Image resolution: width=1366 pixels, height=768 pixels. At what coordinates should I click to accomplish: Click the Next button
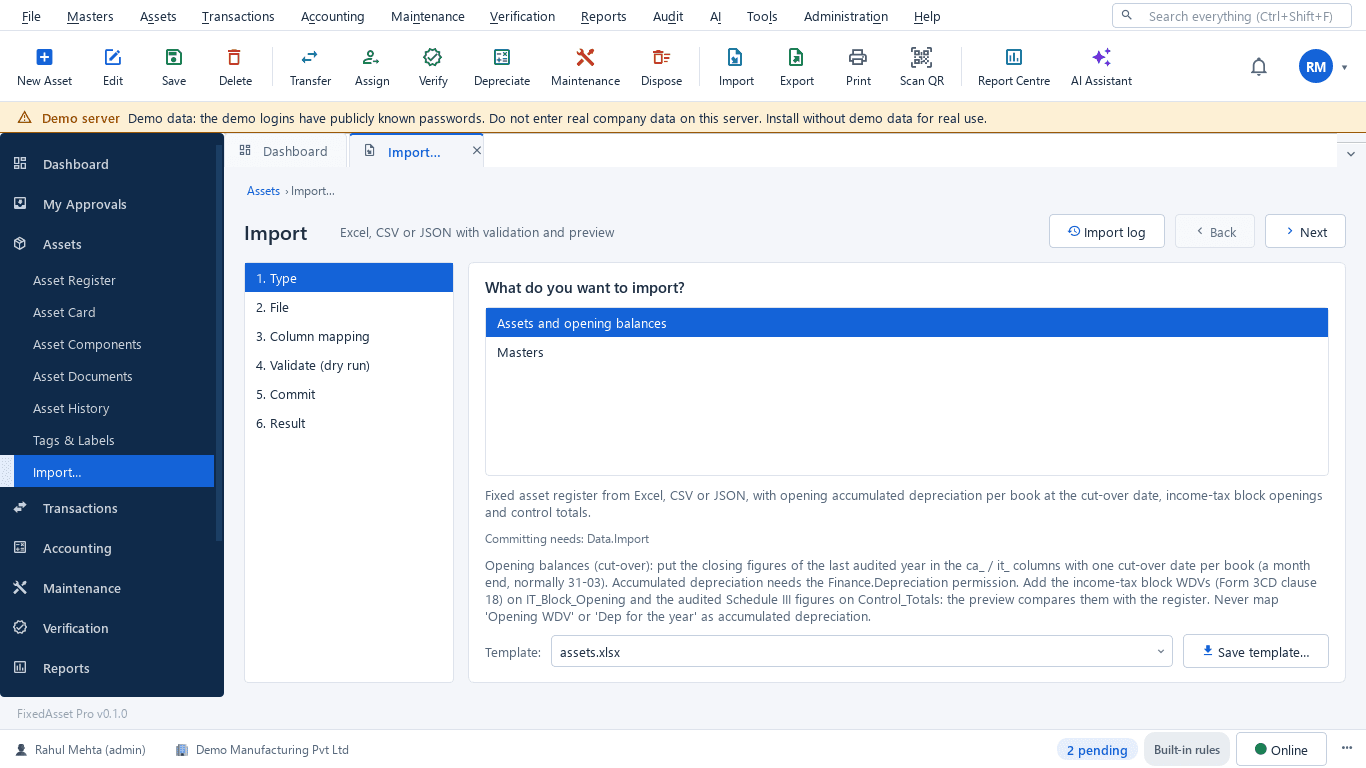(1305, 231)
